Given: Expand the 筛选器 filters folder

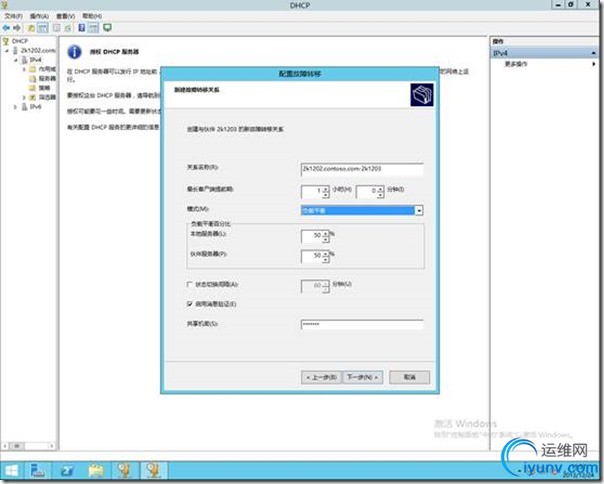Looking at the screenshot, I should coord(24,97).
